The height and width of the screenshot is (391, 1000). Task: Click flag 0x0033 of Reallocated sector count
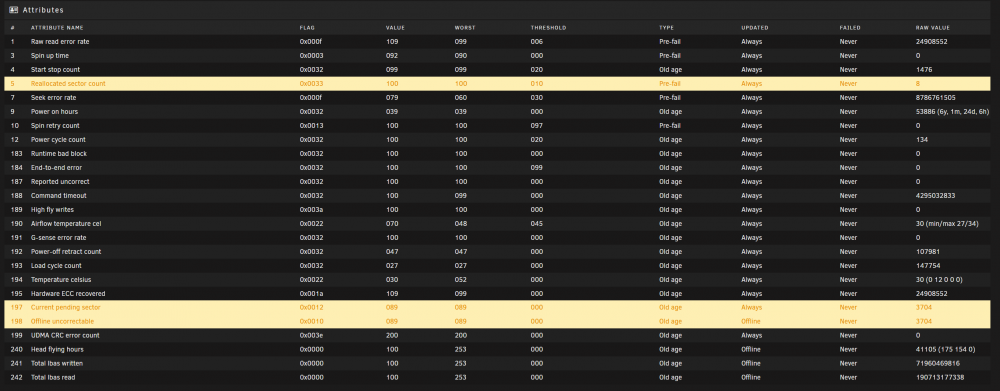[311, 84]
